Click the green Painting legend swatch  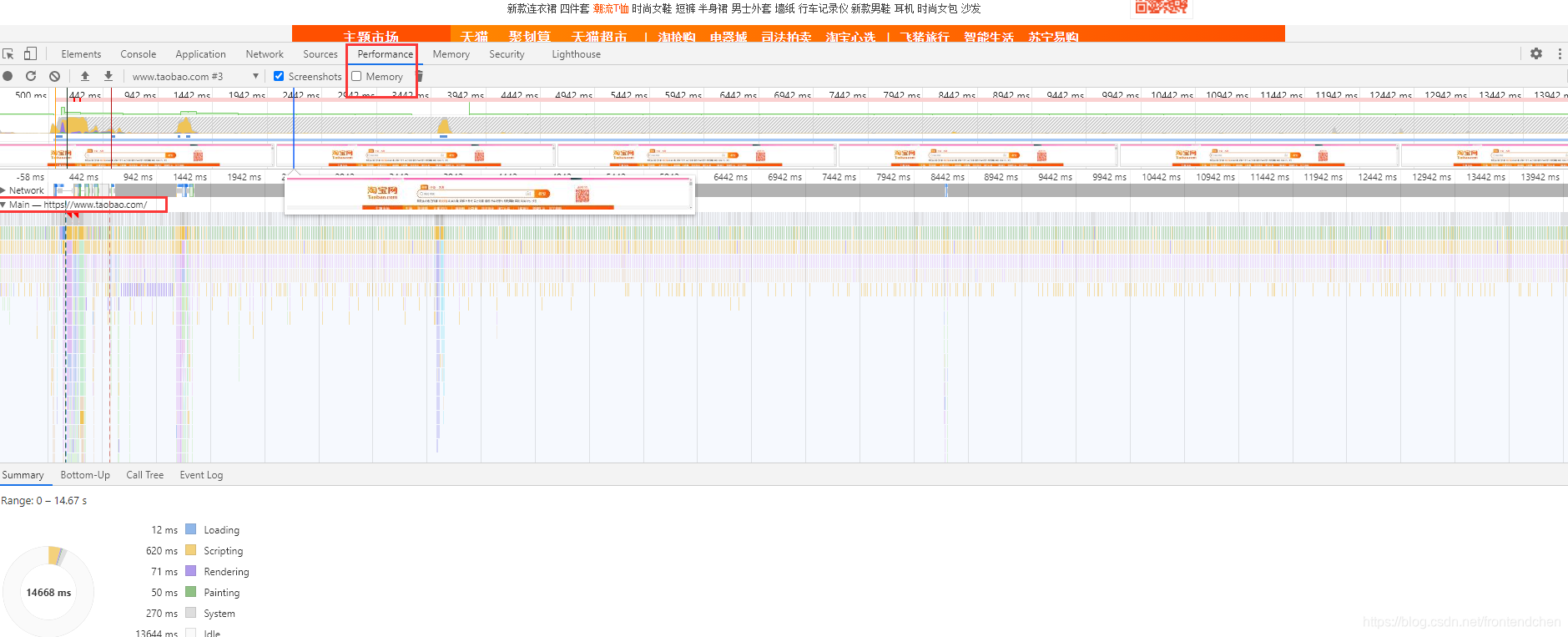click(x=190, y=592)
